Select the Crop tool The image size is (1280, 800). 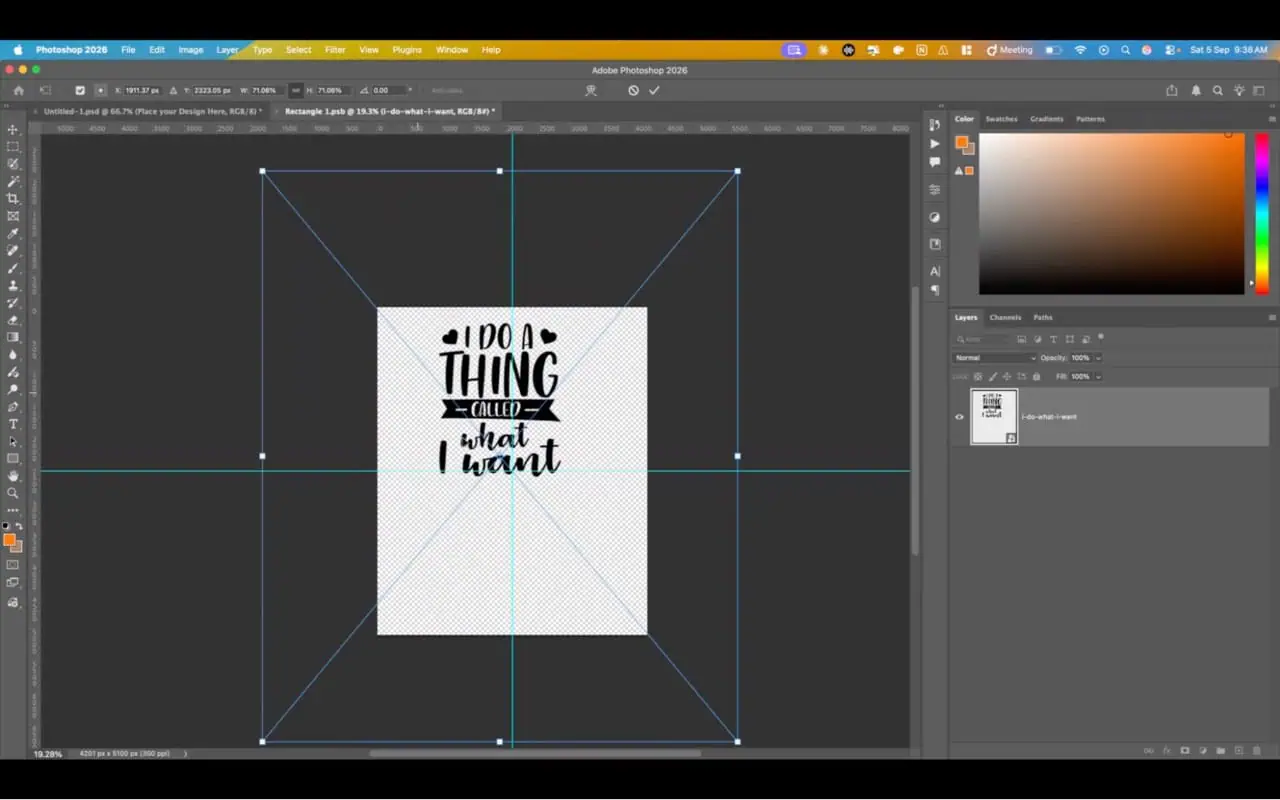coord(13,199)
